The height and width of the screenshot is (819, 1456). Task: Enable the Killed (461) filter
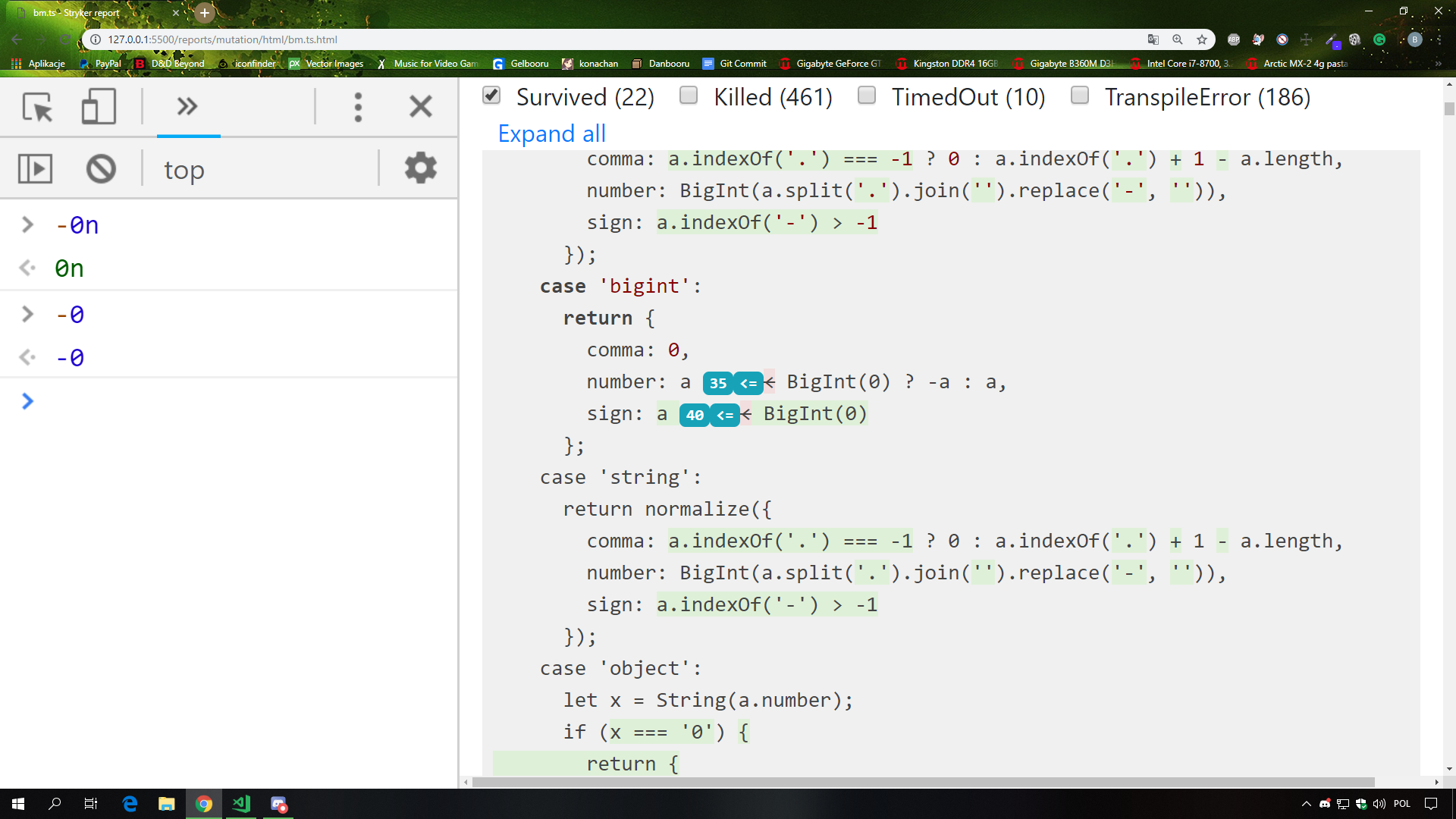pos(689,96)
